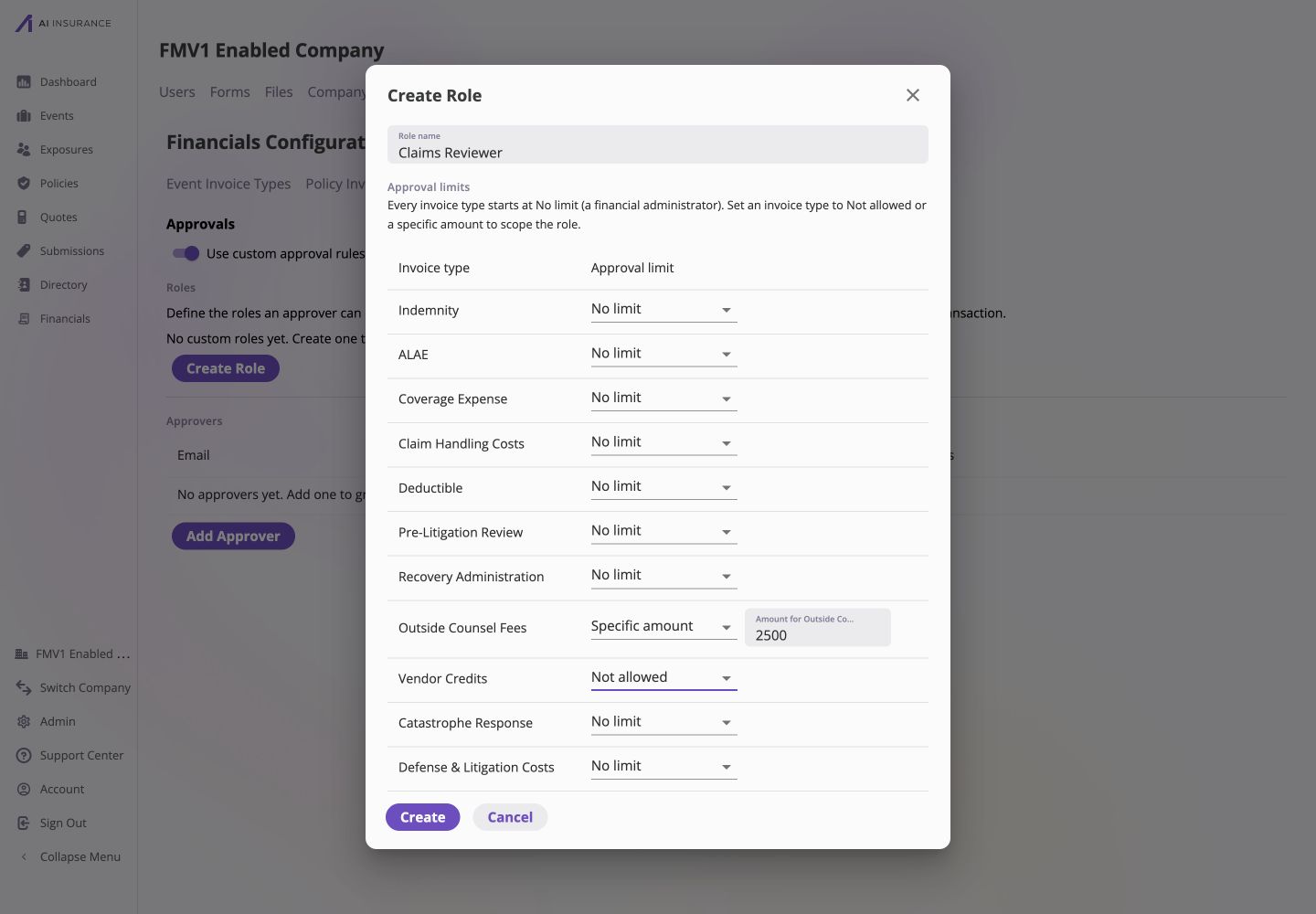Image resolution: width=1316 pixels, height=914 pixels.
Task: Open the Outside Counsel Fees limit dropdown
Action: [x=663, y=627]
